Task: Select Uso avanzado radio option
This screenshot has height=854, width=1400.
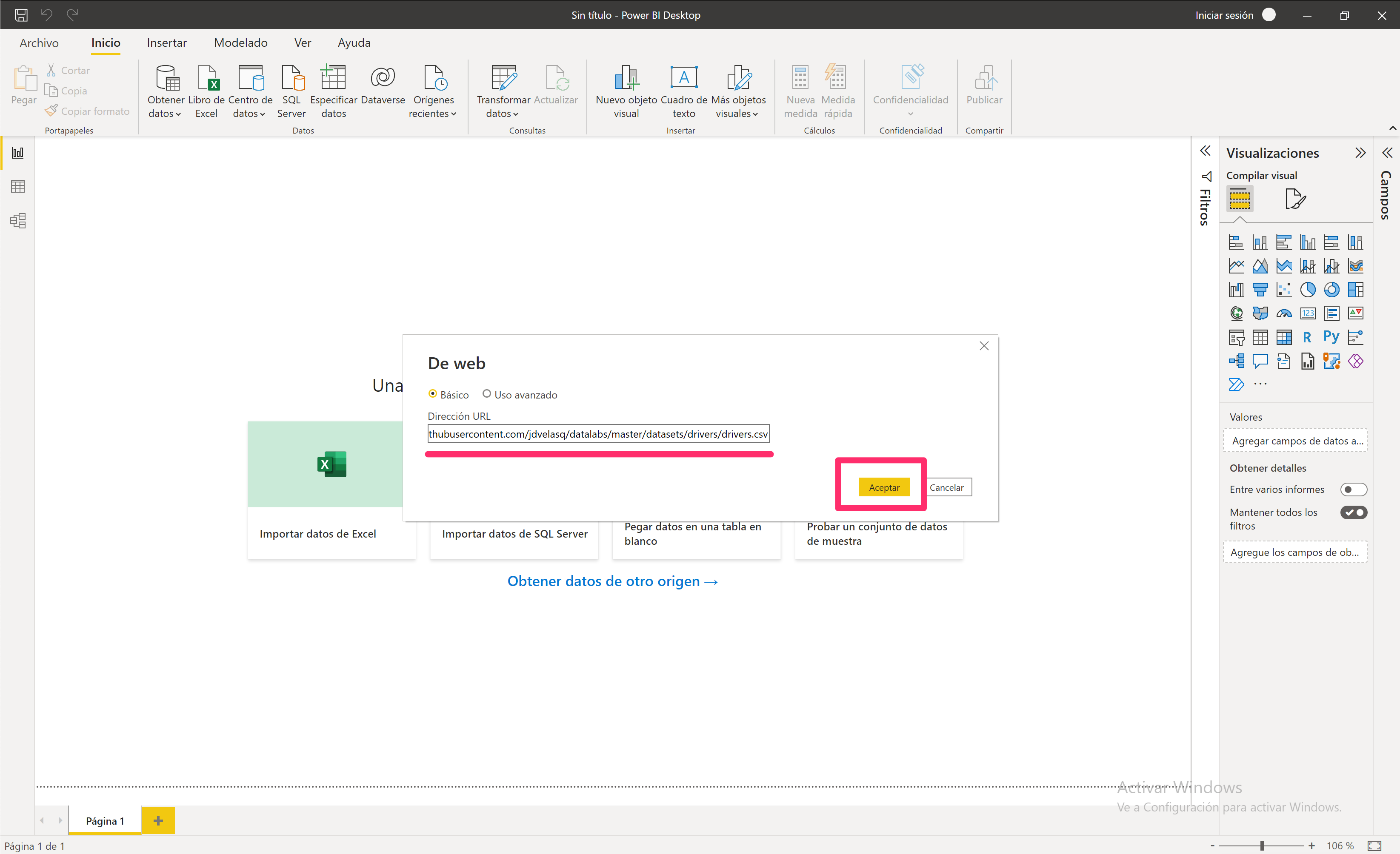Action: (x=486, y=393)
